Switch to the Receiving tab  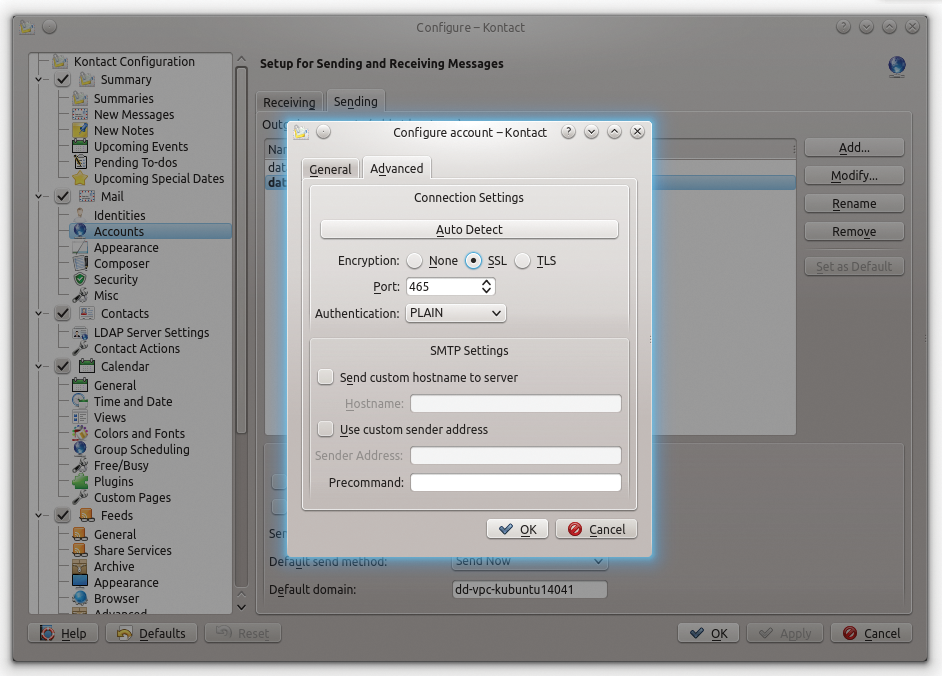(289, 102)
